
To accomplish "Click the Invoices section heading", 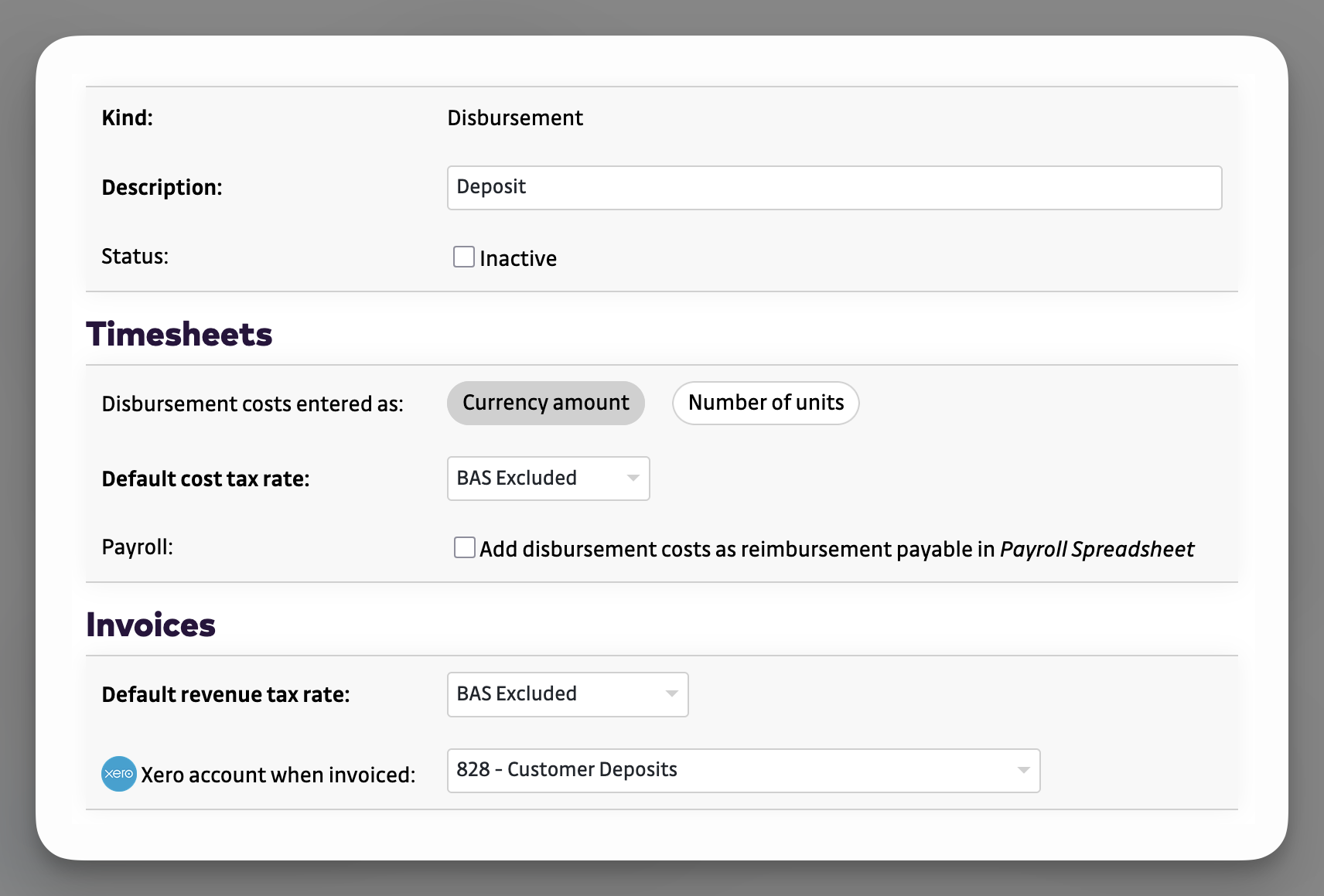I will click(151, 625).
